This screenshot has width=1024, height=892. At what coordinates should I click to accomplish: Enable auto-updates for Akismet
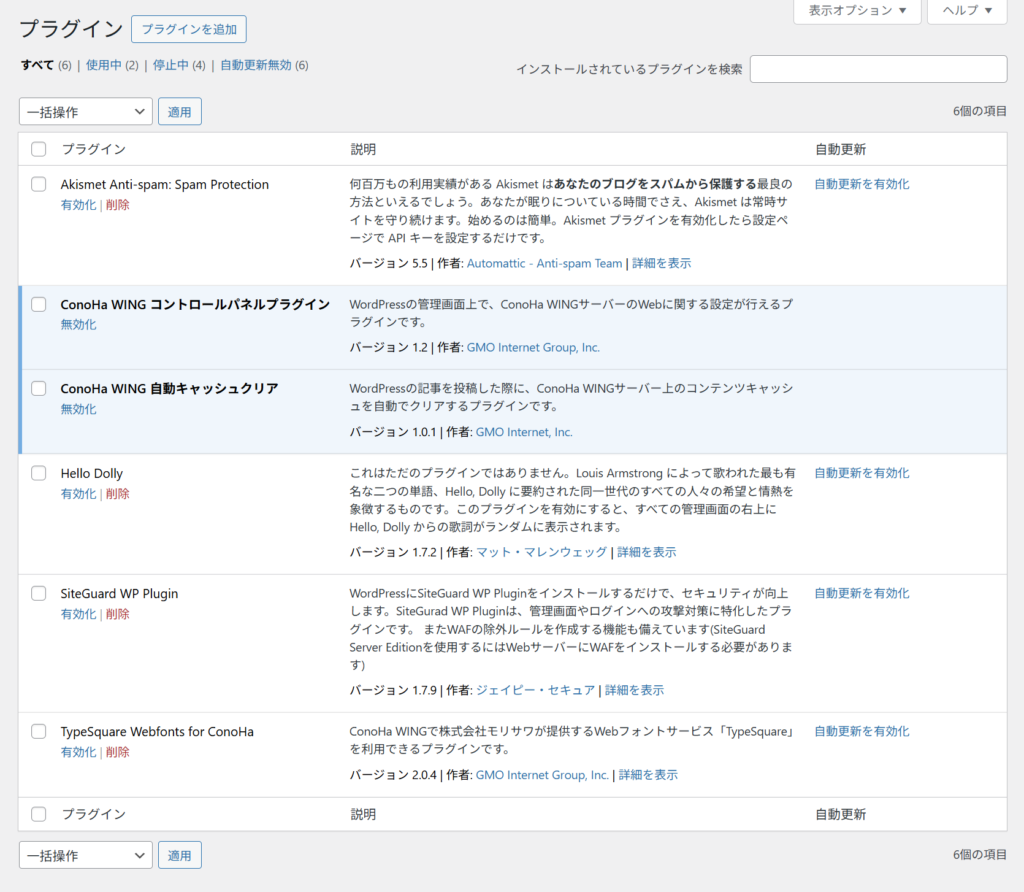pos(861,184)
